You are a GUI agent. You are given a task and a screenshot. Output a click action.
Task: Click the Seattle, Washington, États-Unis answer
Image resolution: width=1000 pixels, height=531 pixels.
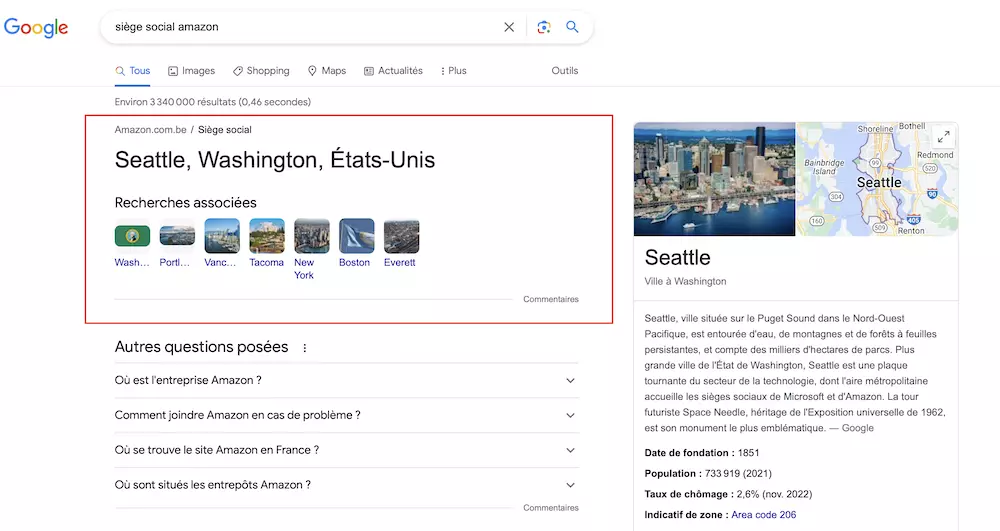point(275,159)
